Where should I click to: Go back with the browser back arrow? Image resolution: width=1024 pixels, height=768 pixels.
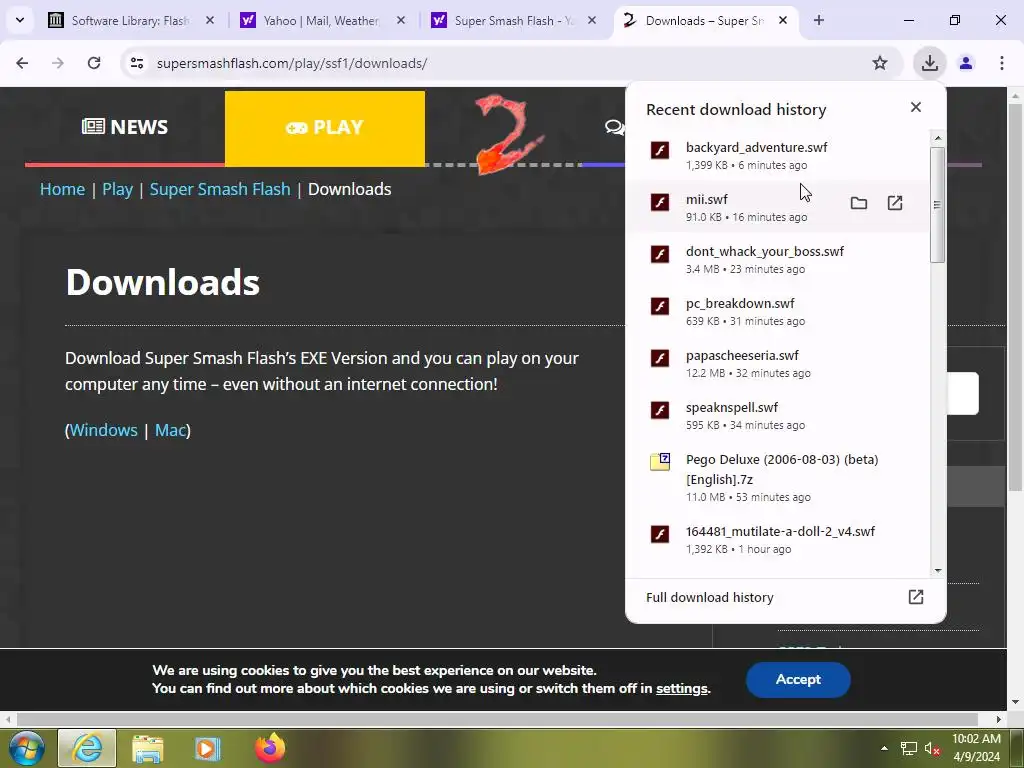tap(22, 63)
